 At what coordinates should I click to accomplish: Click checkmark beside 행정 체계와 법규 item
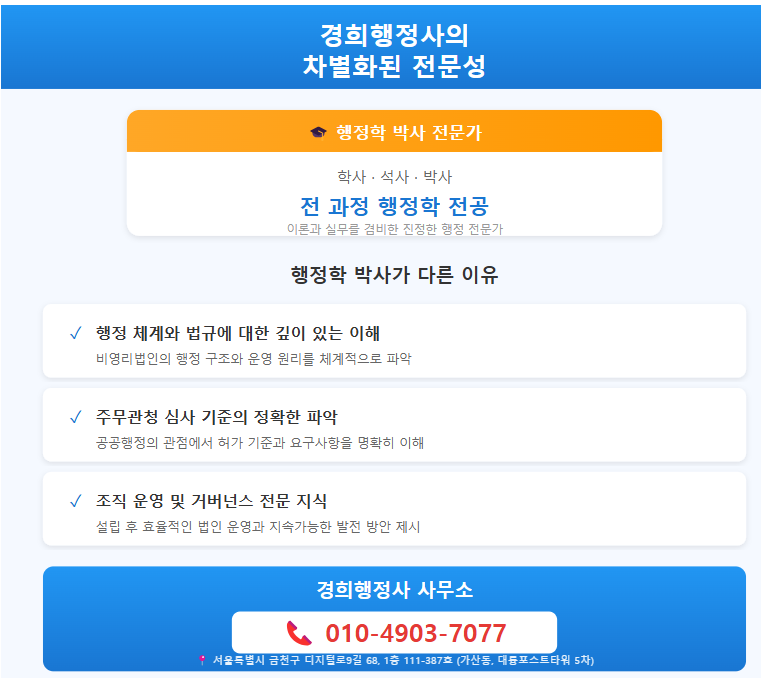click(x=76, y=333)
